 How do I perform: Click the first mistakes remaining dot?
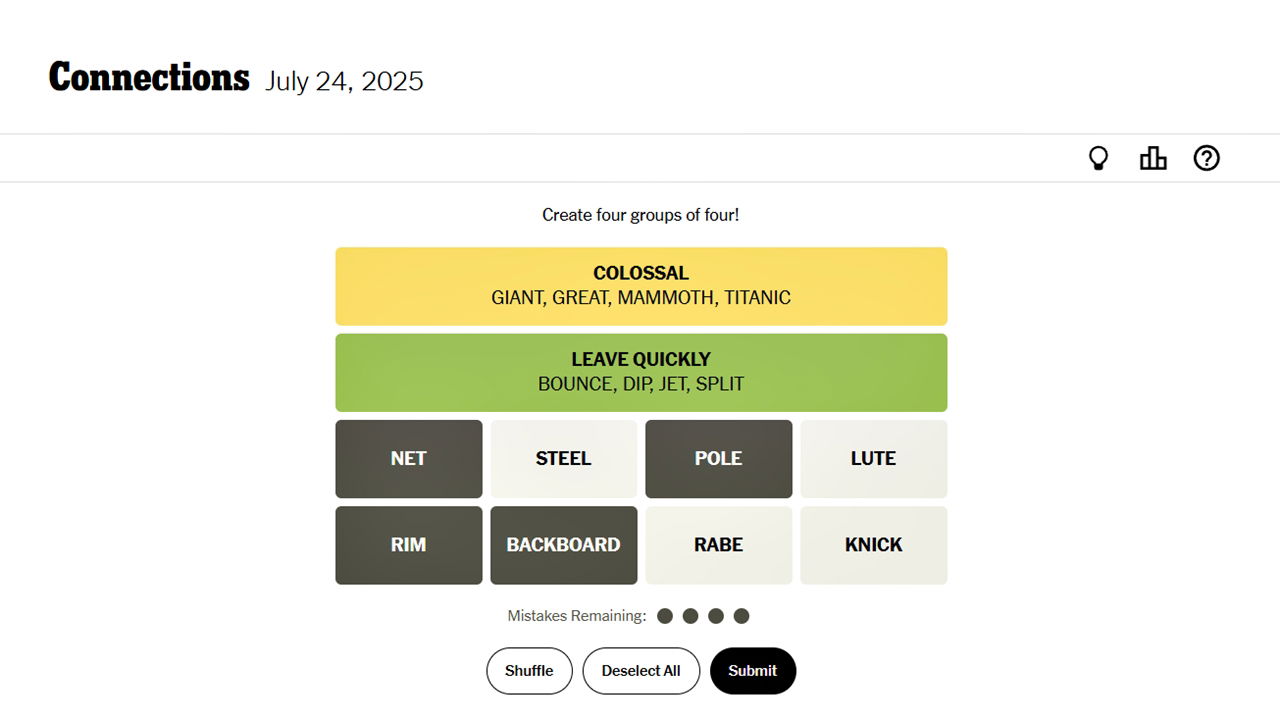[665, 616]
